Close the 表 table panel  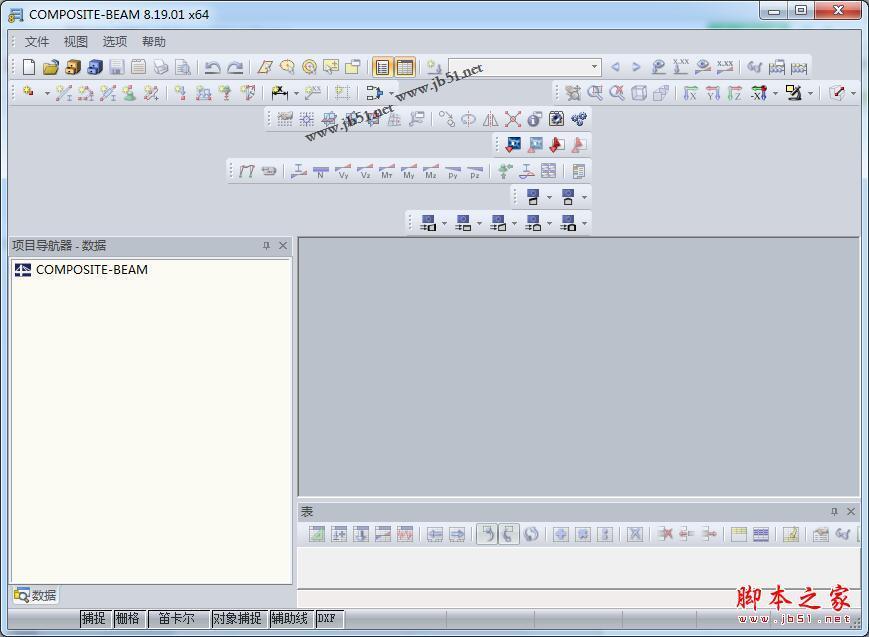pos(851,511)
